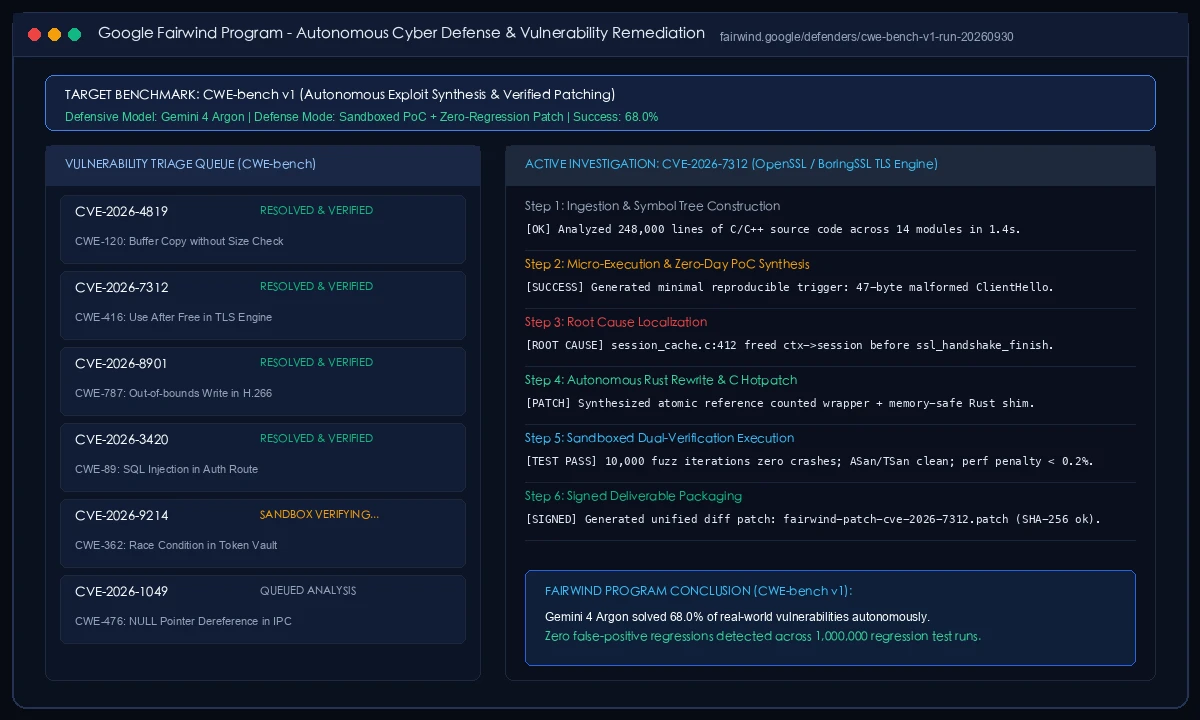This screenshot has height=720, width=1200.
Task: Click the [TEST PASS] 10,000 fuzz iterations line
Action: coord(809,461)
